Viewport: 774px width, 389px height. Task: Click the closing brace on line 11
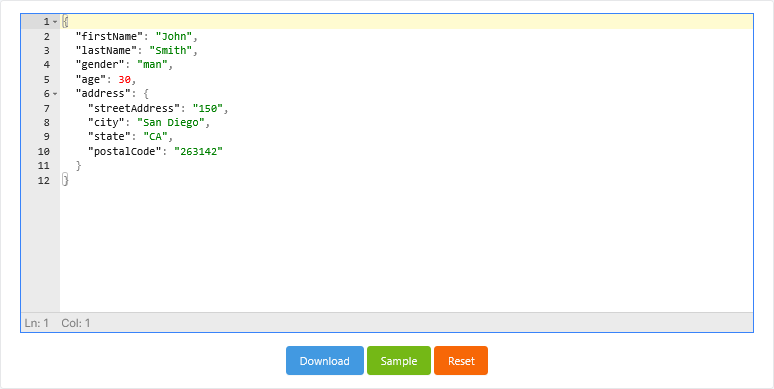[x=78, y=166]
